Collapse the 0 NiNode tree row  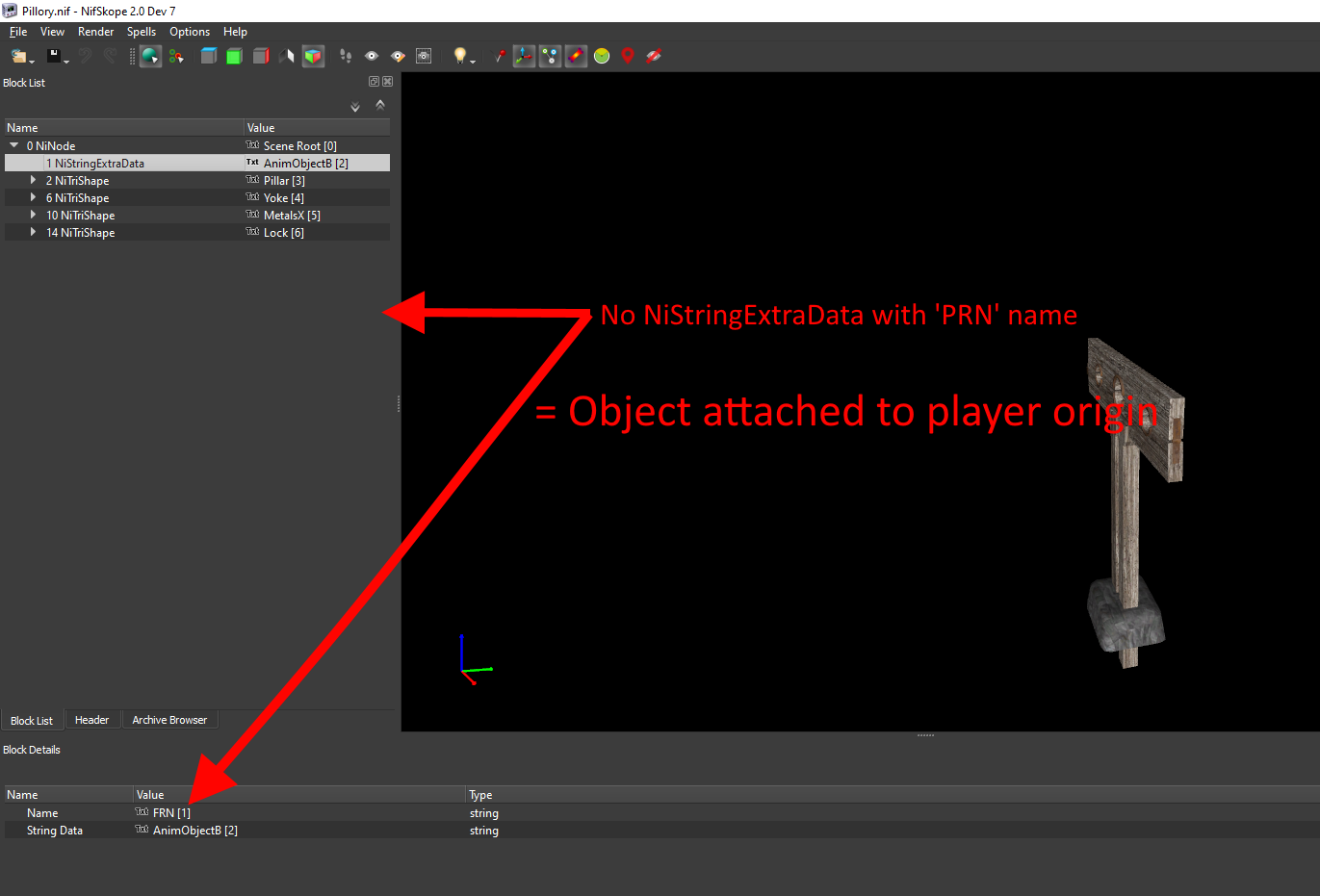click(x=13, y=145)
